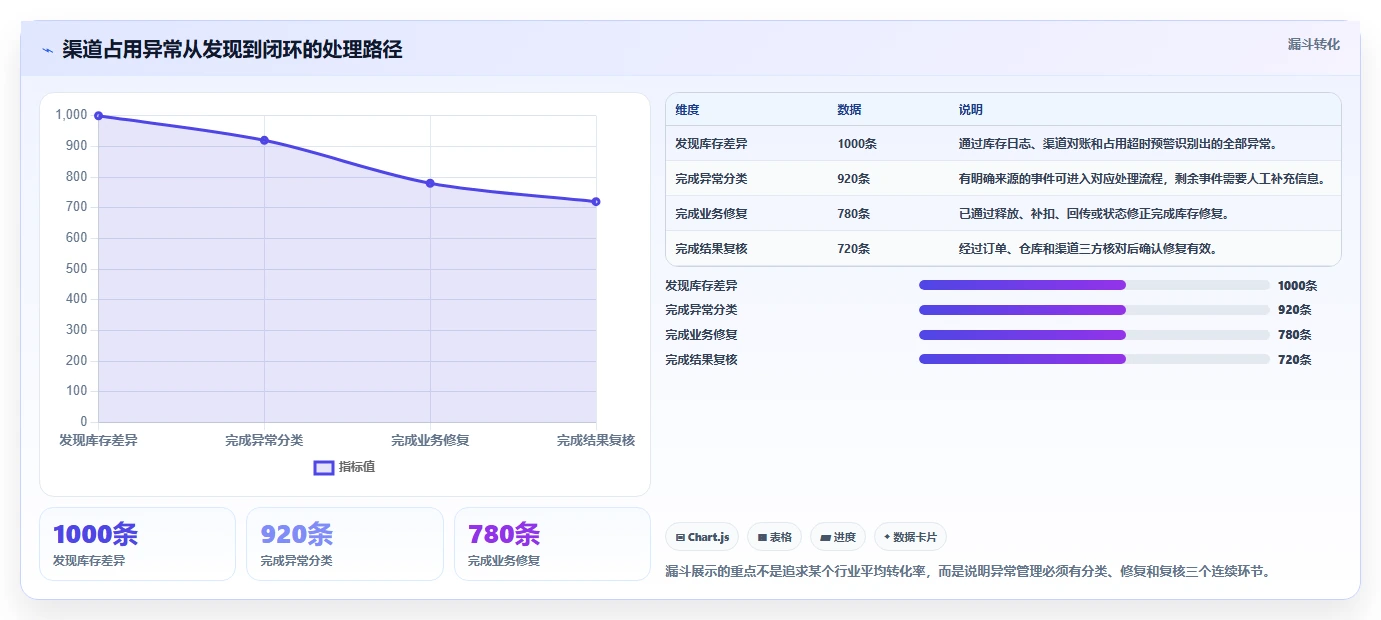
Task: Click the 漏斗转化 tag in the header
Action: (1313, 44)
